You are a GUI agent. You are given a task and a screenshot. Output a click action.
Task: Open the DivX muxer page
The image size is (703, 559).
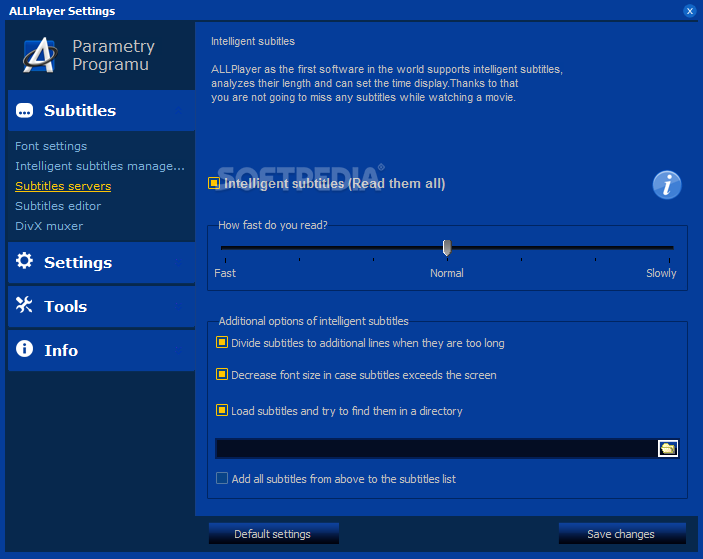(49, 226)
